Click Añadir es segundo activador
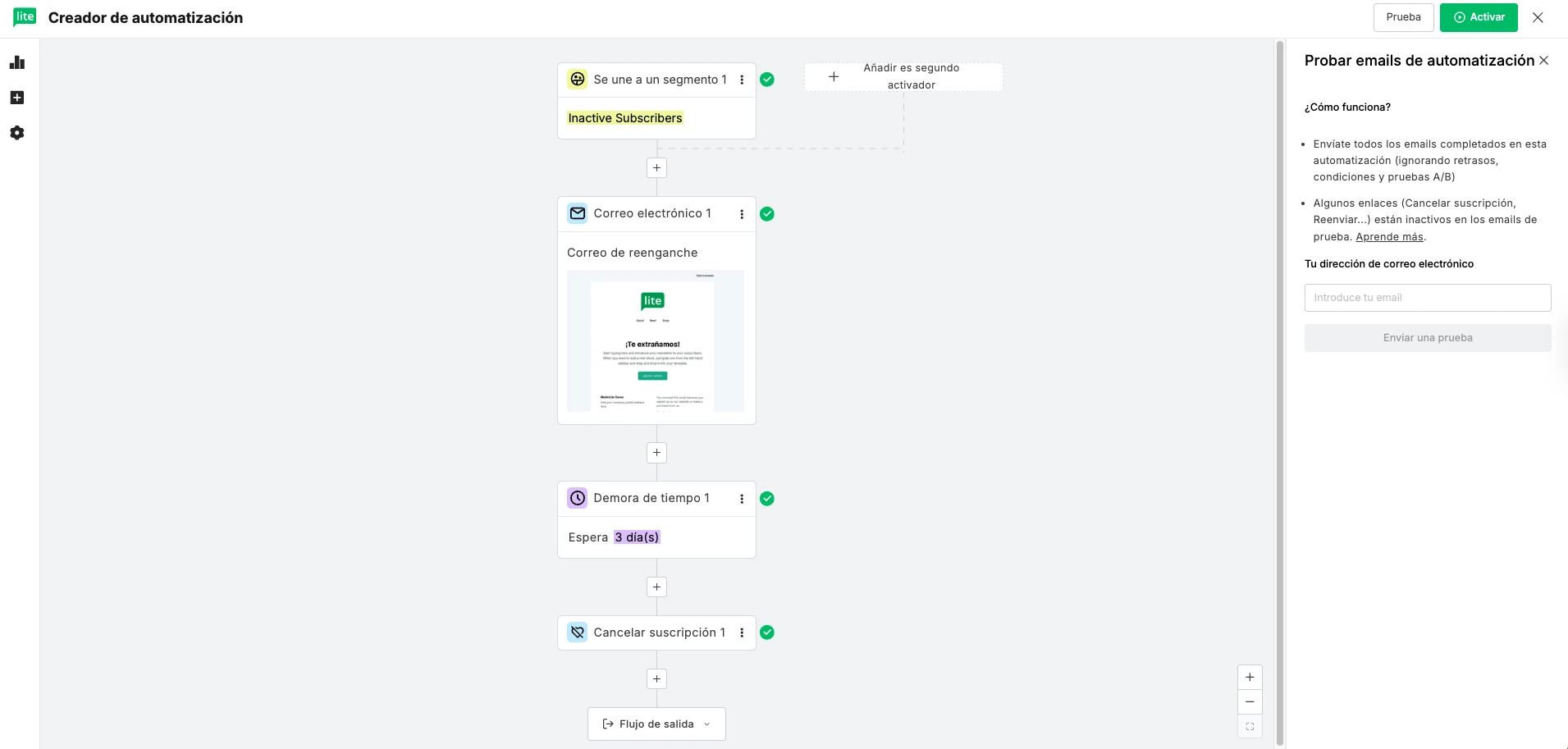This screenshot has width=1568, height=749. [903, 76]
